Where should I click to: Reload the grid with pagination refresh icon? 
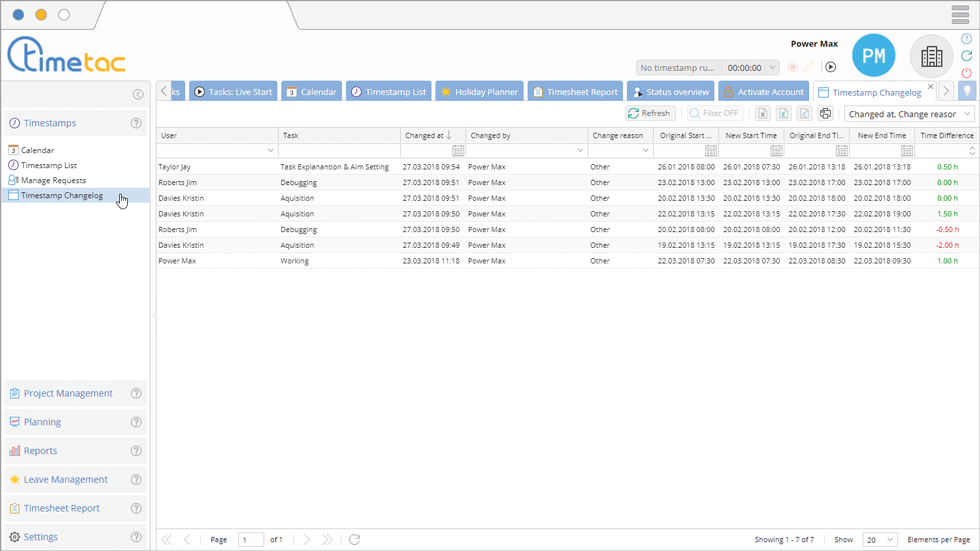pos(354,540)
